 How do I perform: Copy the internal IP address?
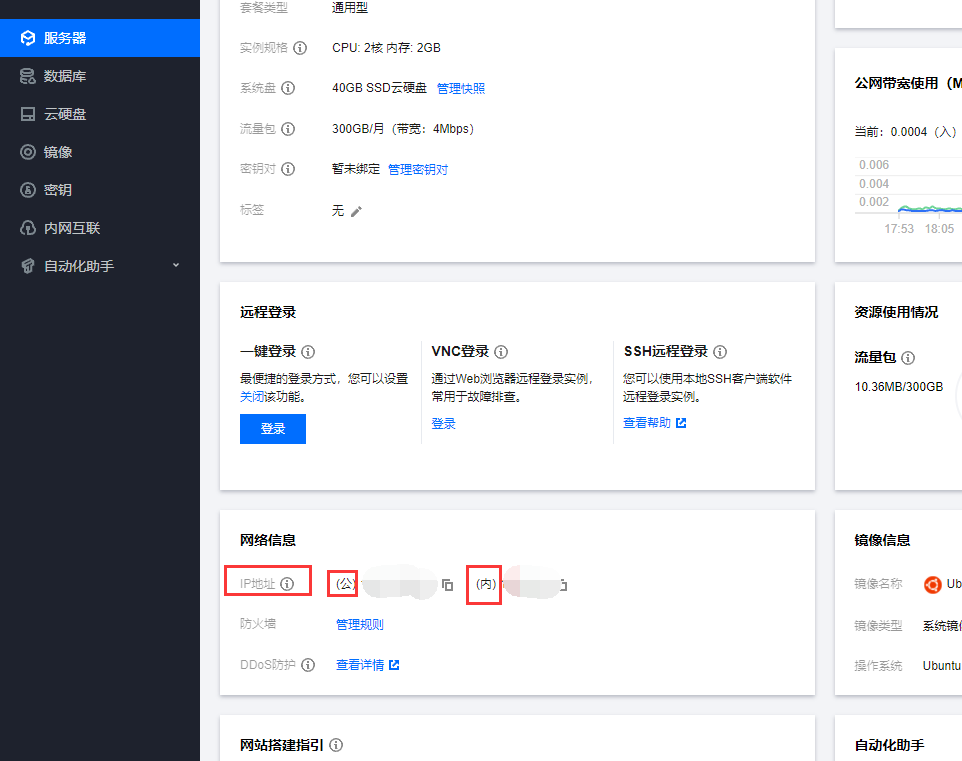coord(563,585)
